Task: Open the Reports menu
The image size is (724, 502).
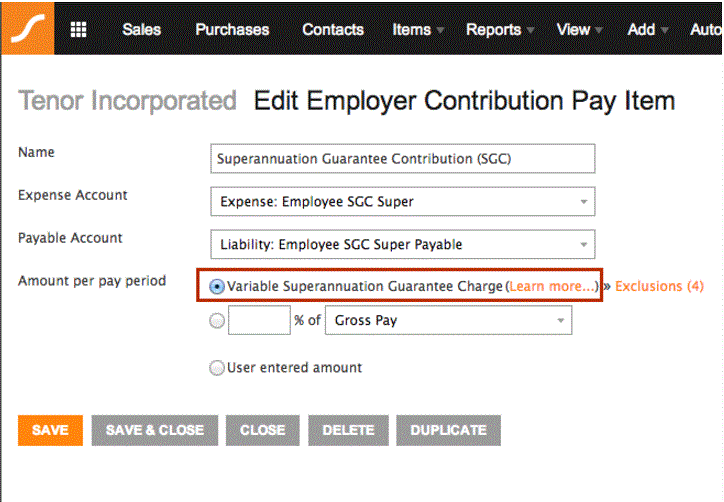Action: pos(500,30)
